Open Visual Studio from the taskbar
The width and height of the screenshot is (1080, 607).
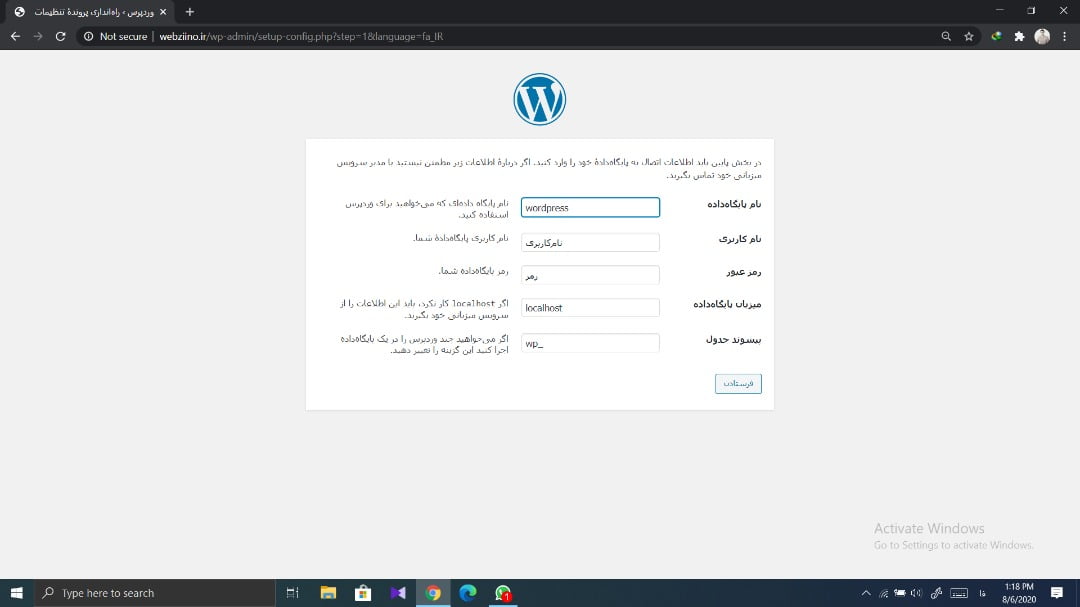click(x=398, y=593)
